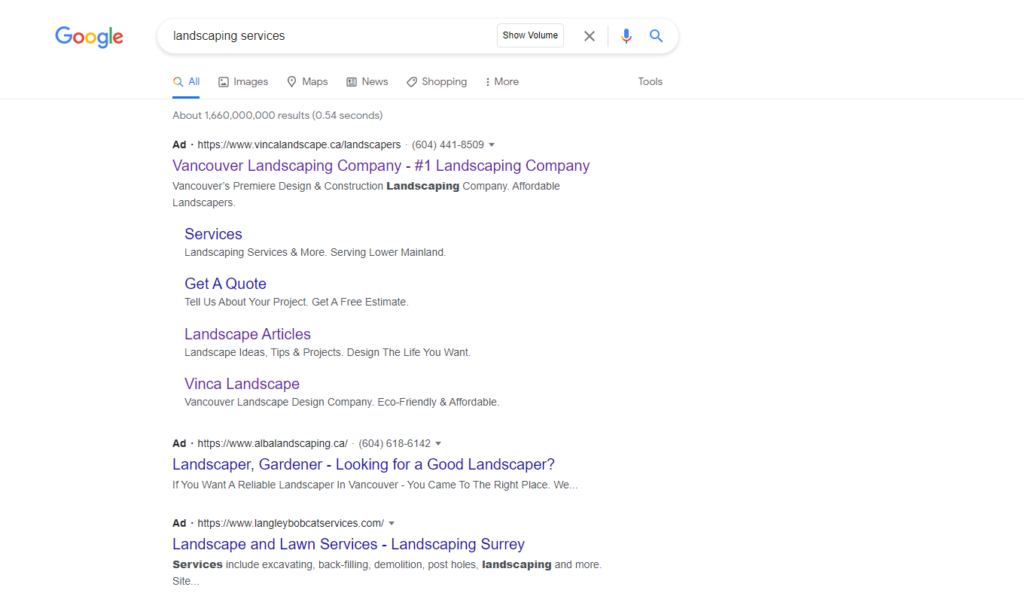Open the Shopping tab

click(x=436, y=82)
